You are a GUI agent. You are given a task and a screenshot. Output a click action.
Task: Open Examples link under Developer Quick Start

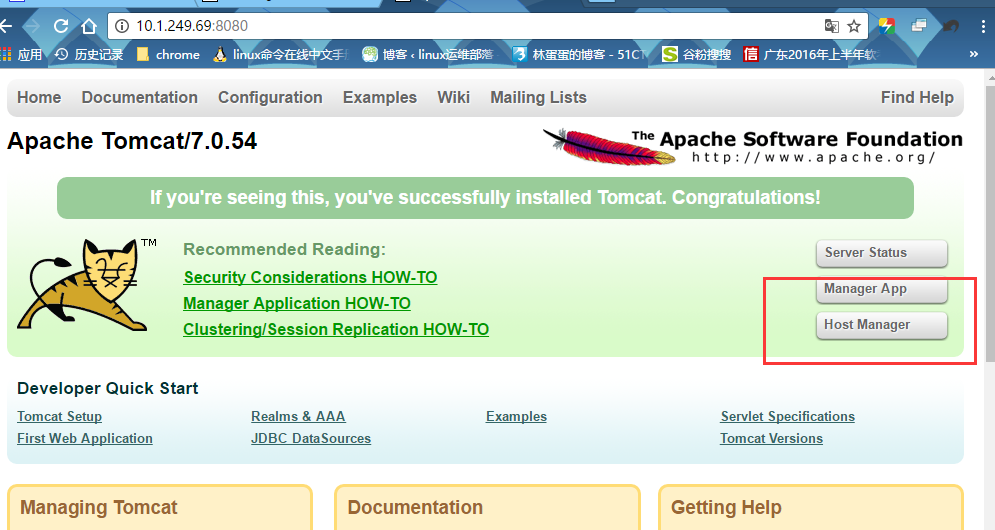pos(517,416)
